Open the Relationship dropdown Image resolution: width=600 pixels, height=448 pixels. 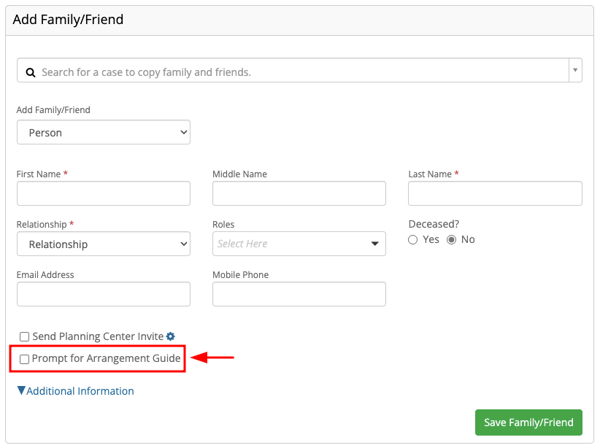103,244
